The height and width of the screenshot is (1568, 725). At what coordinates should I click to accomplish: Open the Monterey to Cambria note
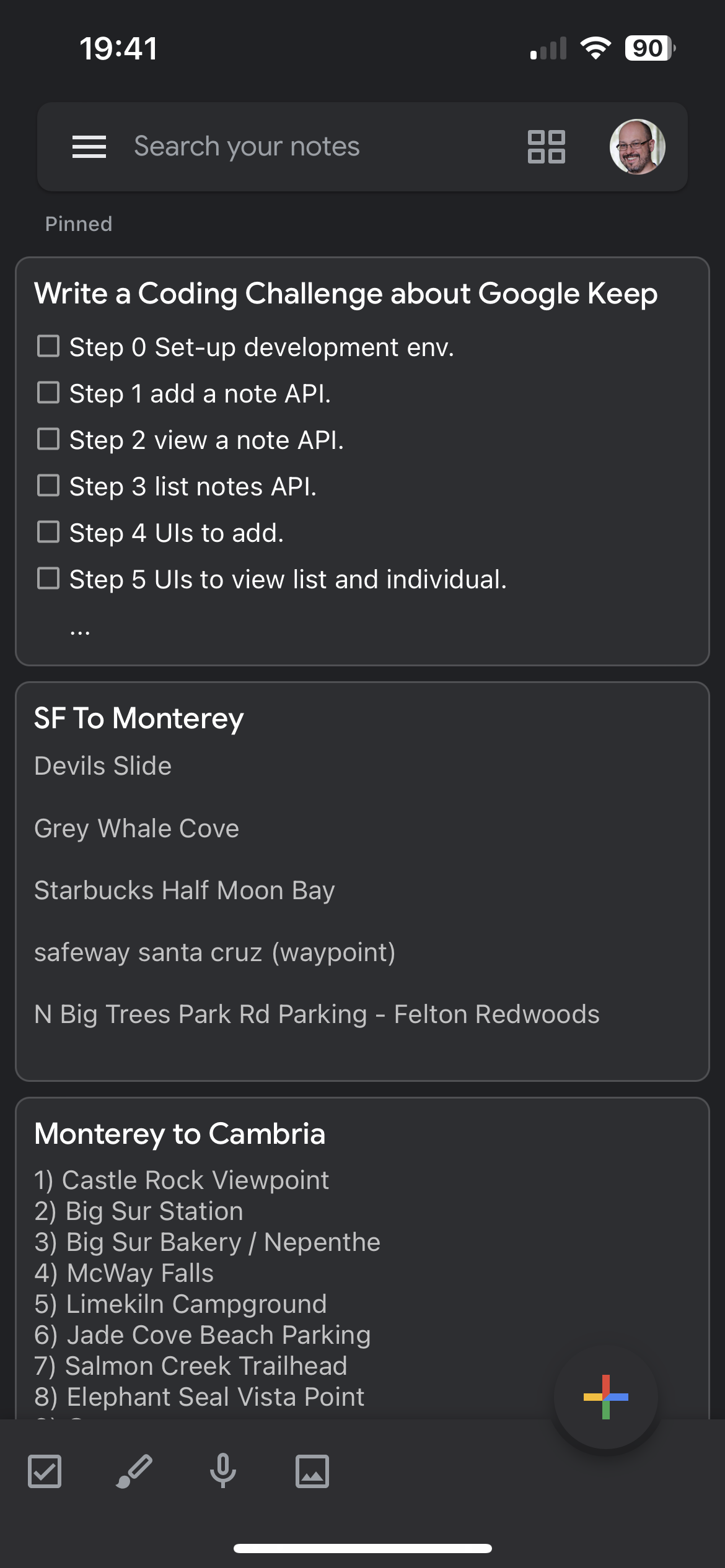pos(362,1258)
